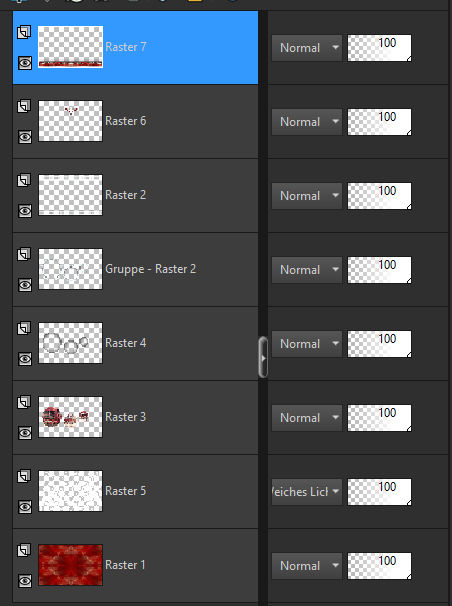Click the layer type icon on Raster 3
Image resolution: width=452 pixels, height=606 pixels.
[24, 402]
